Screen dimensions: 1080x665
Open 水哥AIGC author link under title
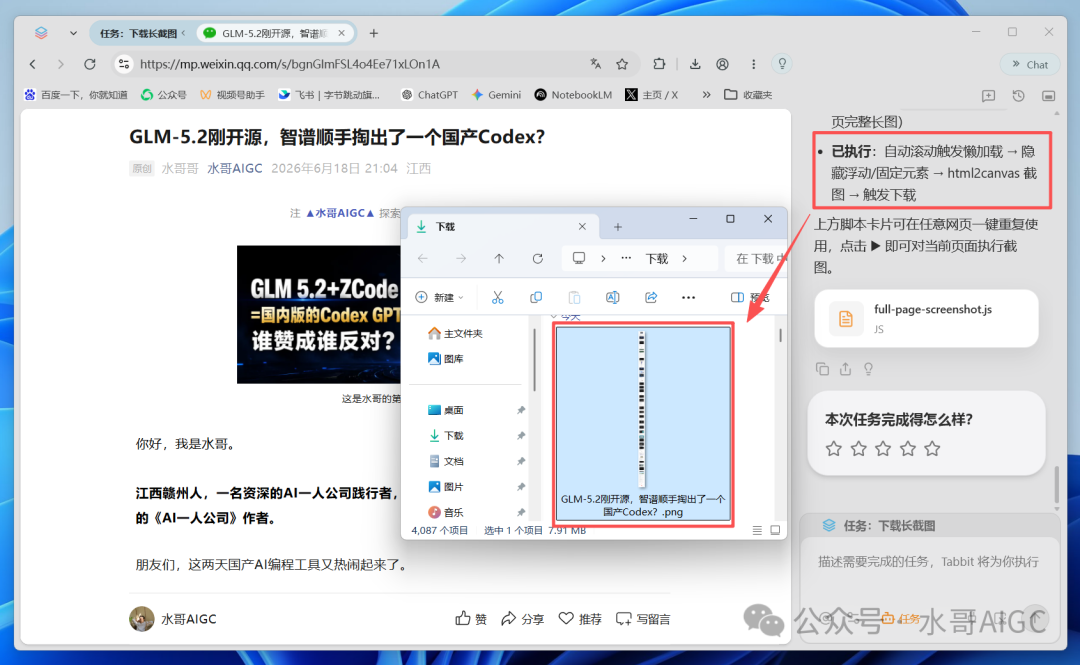(x=234, y=168)
